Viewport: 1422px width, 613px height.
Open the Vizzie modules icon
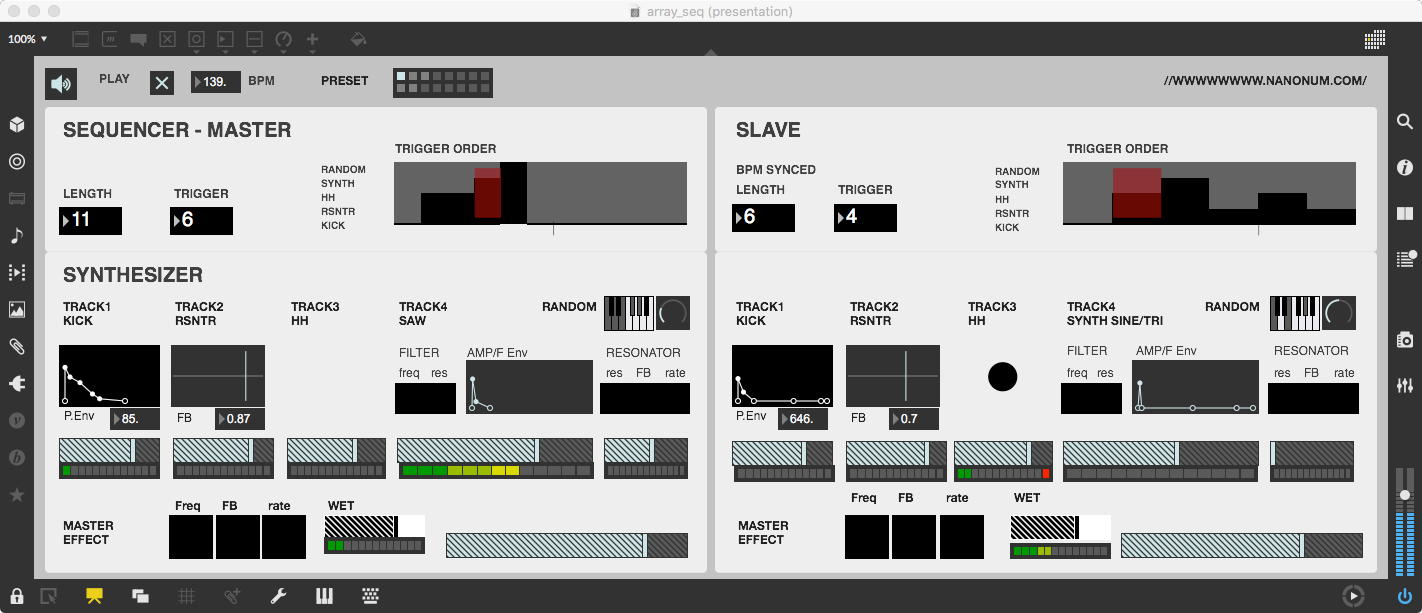[17, 420]
